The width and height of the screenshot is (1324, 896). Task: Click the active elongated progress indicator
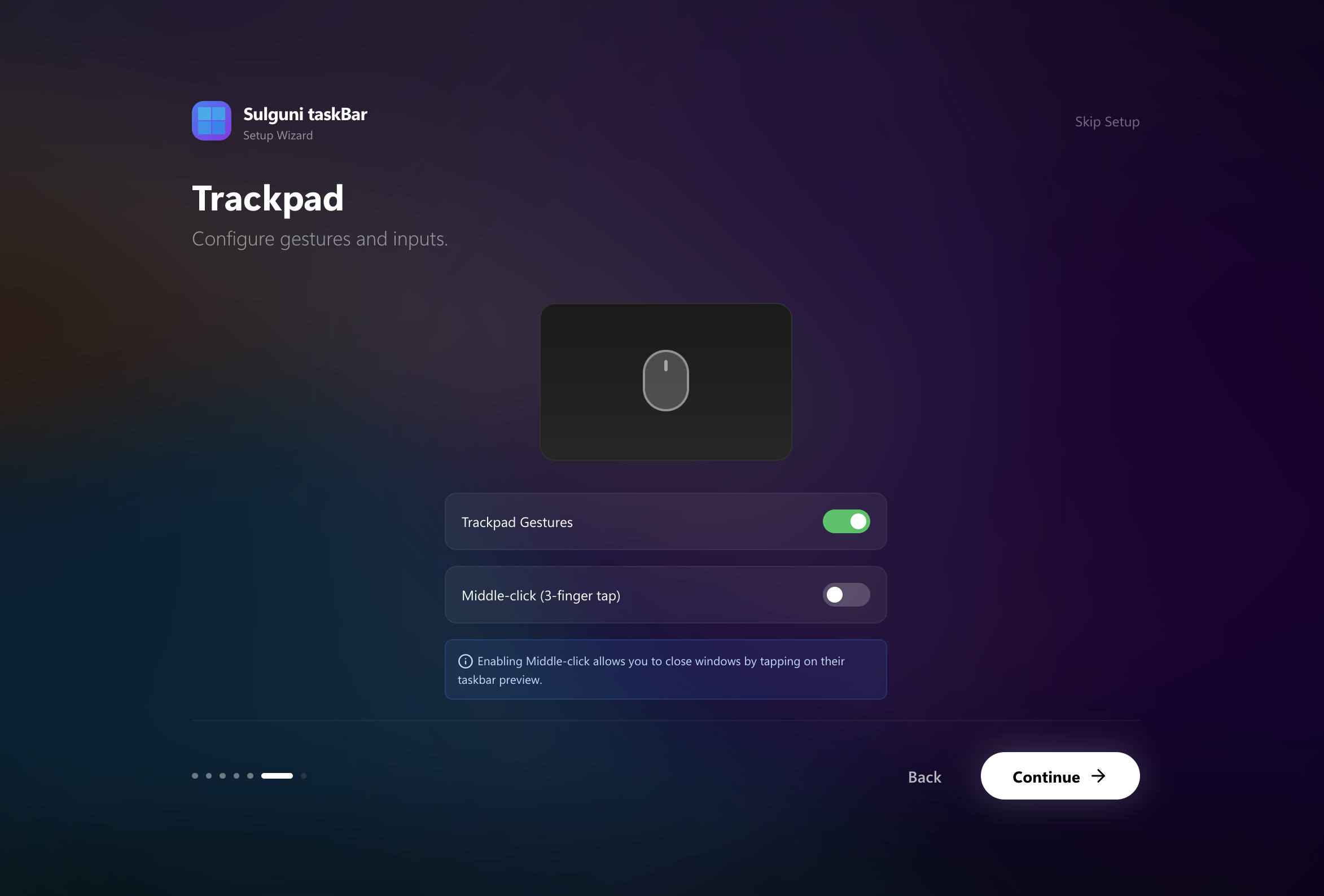[x=277, y=776]
